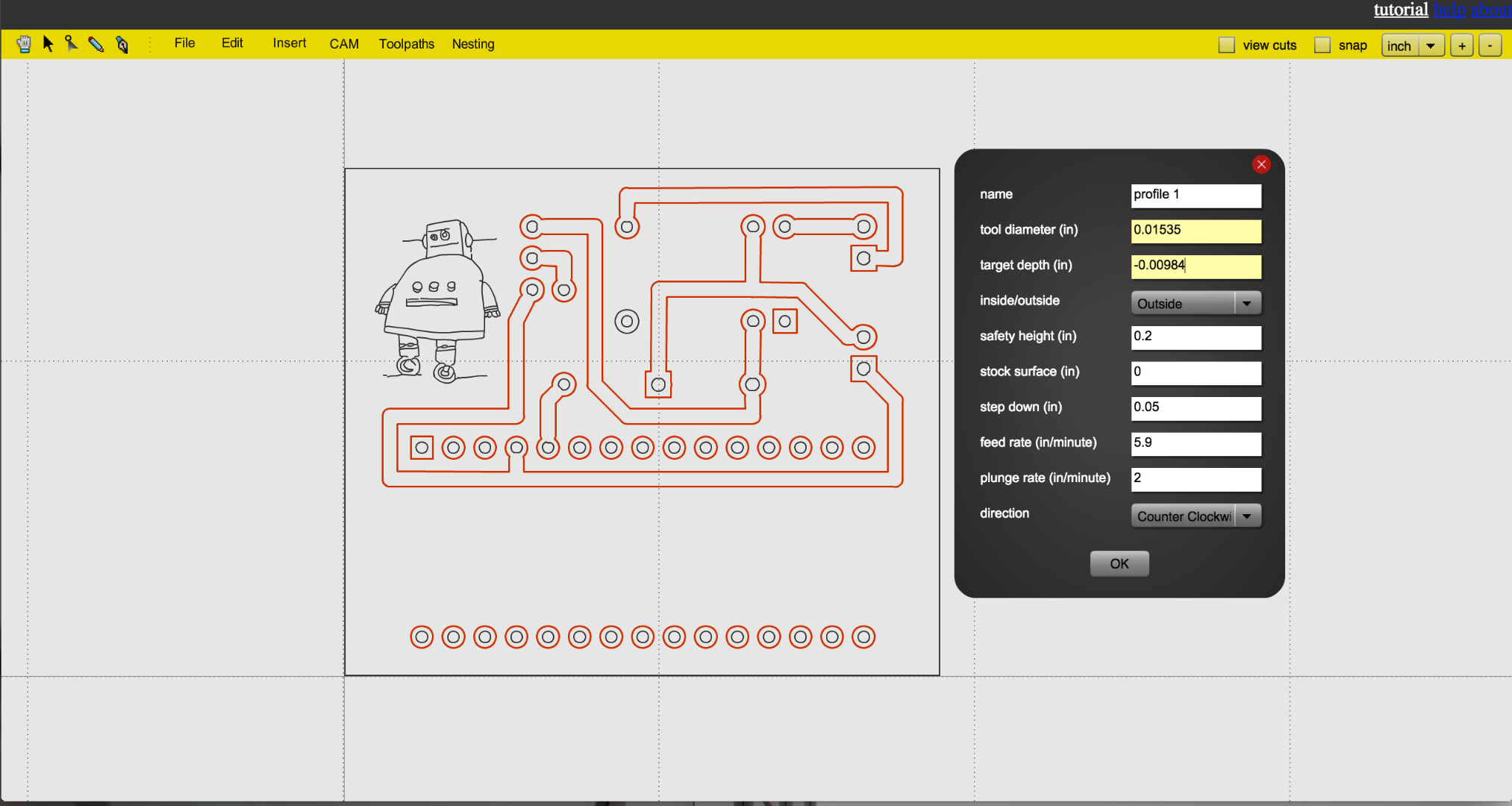Close the profile dialog with red X
This screenshot has height=806, width=1512.
pyautogui.click(x=1261, y=164)
